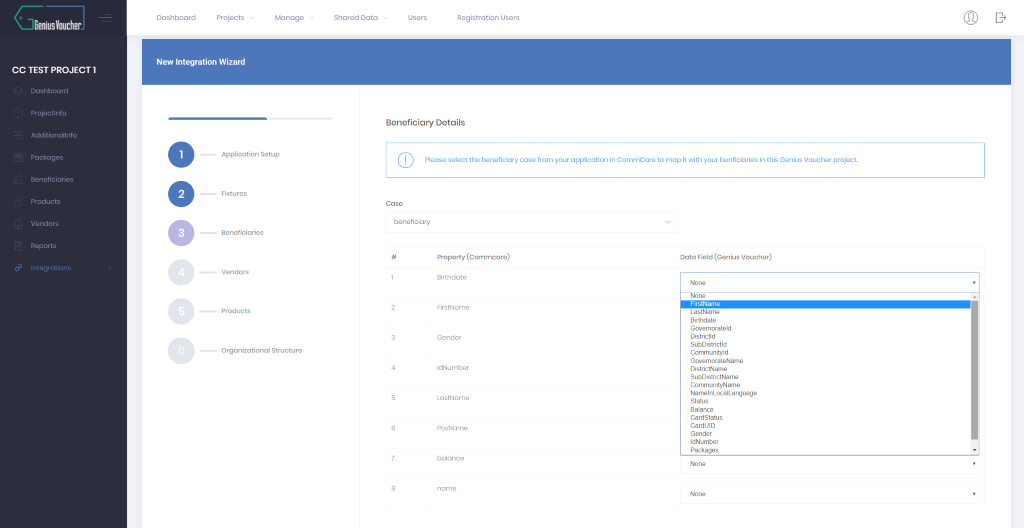Open Beneficiaries from sidebar icon
Image resolution: width=1024 pixels, height=528 pixels.
click(19, 179)
